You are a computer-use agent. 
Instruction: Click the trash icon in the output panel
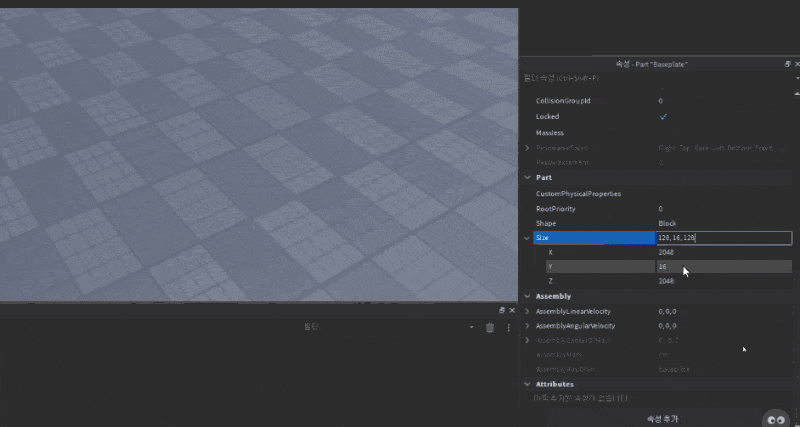pyautogui.click(x=490, y=327)
